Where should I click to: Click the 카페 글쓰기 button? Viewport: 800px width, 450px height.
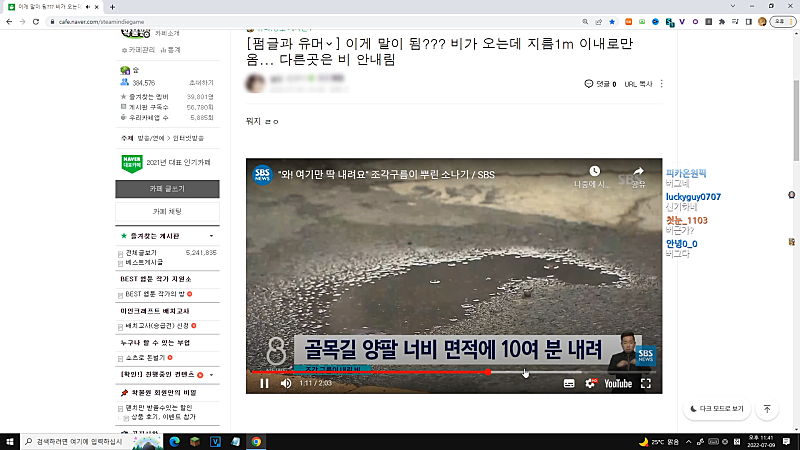(167, 189)
